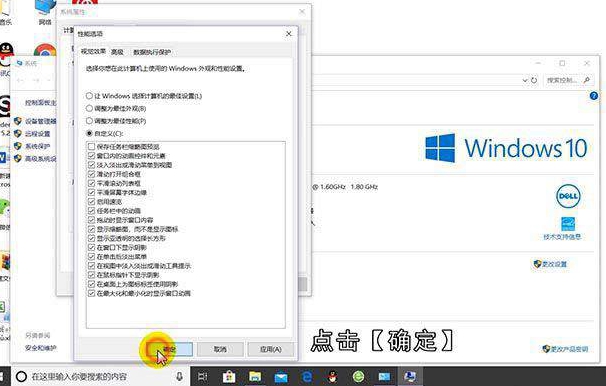Switch to 视觉效果 tab
The image size is (606, 386).
[93, 51]
